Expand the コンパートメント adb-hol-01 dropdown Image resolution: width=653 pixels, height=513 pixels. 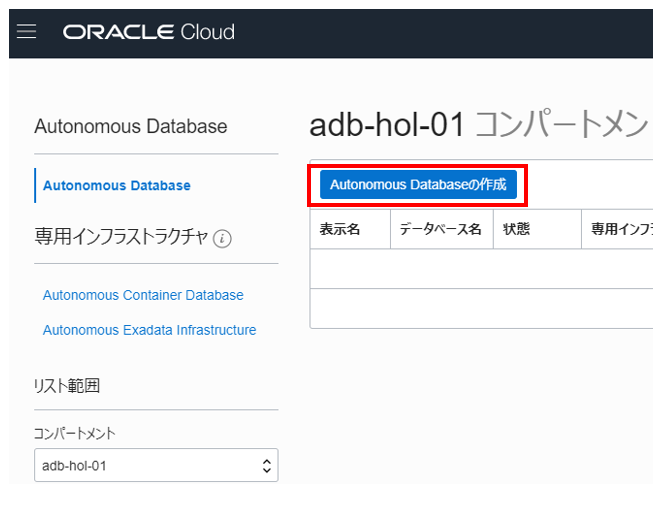[155, 465]
